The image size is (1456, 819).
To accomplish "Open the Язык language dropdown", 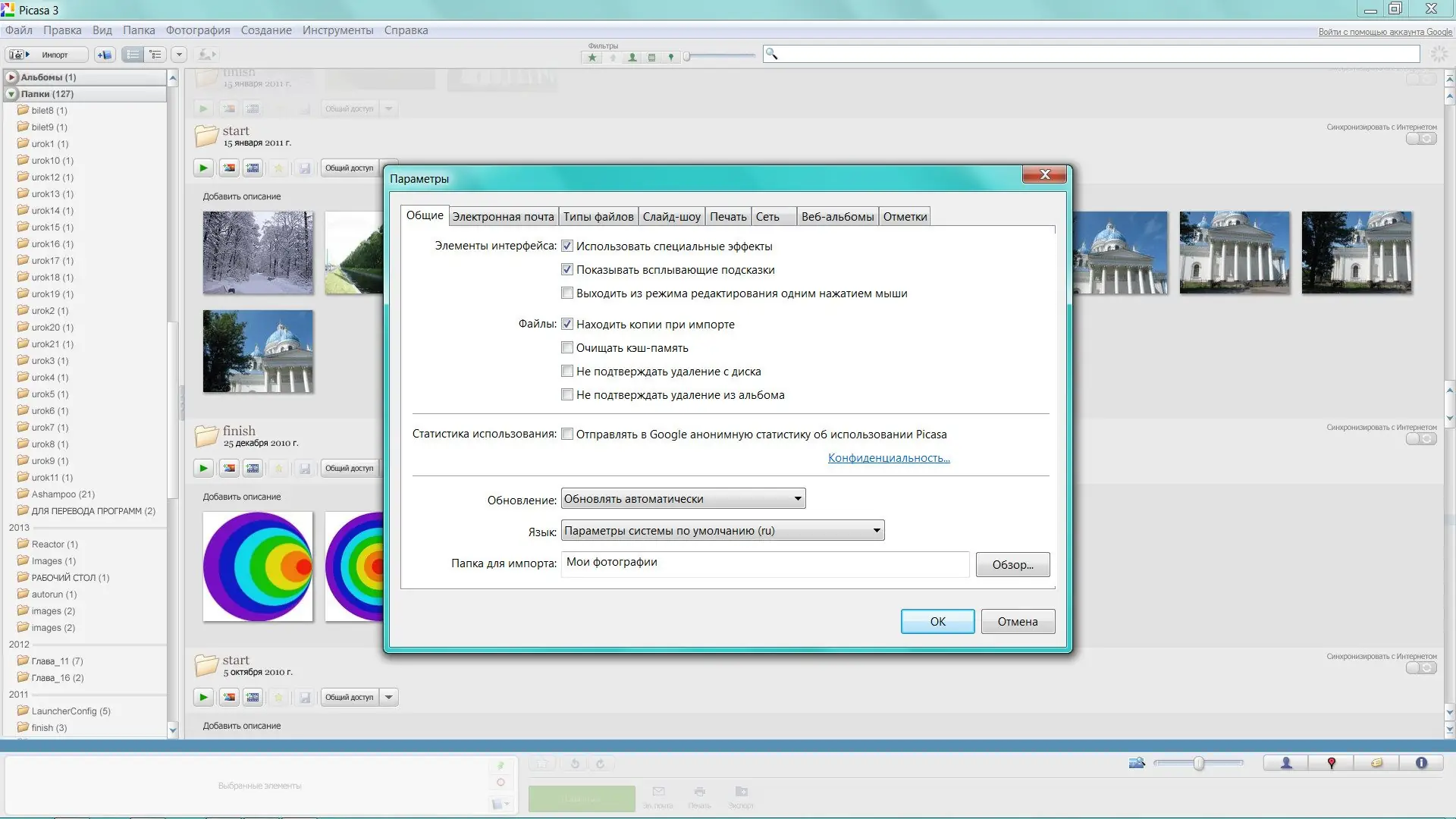I will (722, 531).
